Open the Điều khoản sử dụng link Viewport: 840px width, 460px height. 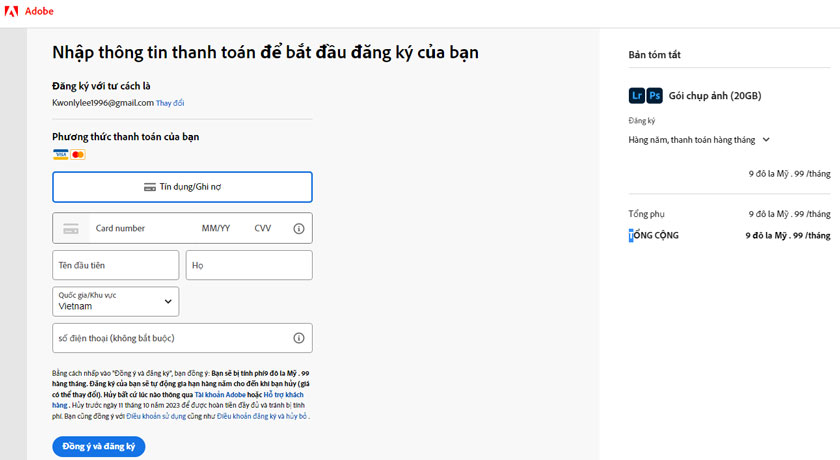pyautogui.click(x=156, y=416)
